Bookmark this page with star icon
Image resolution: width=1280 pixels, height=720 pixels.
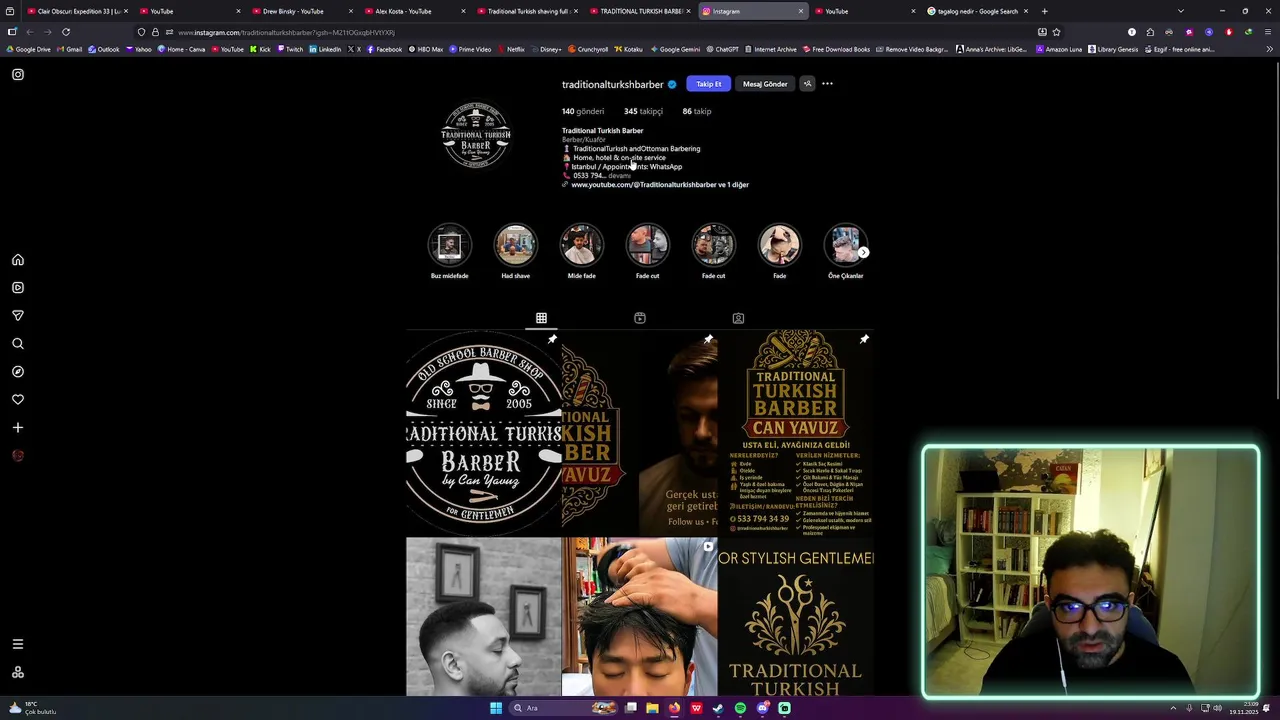pos(1056,32)
